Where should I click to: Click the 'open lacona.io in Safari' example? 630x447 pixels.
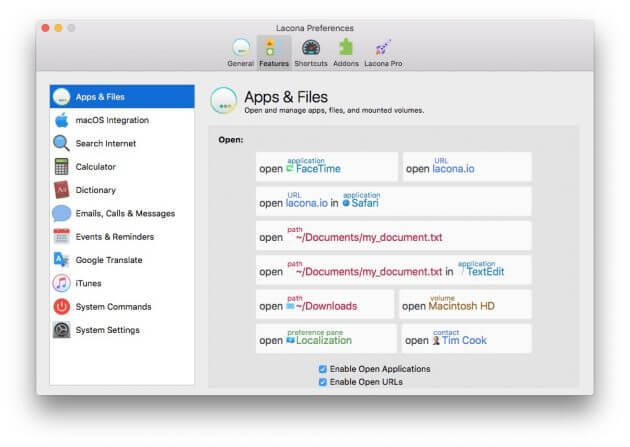[x=394, y=201]
